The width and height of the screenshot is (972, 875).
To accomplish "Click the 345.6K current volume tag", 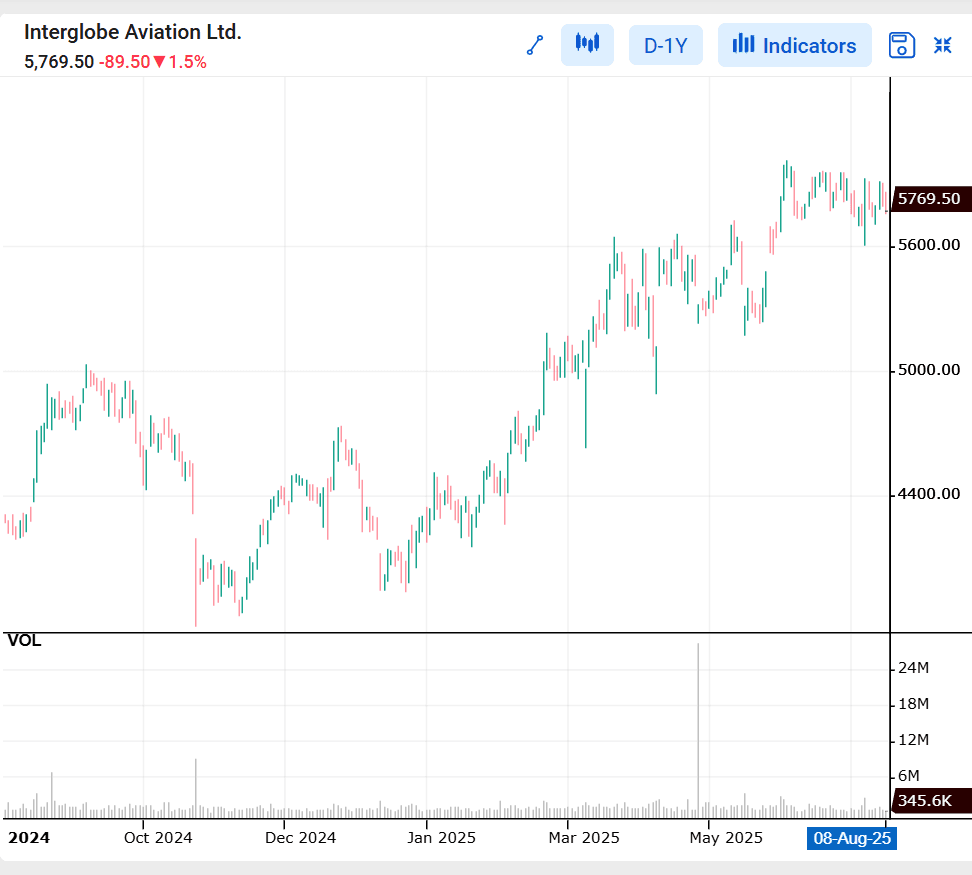I will (931, 801).
